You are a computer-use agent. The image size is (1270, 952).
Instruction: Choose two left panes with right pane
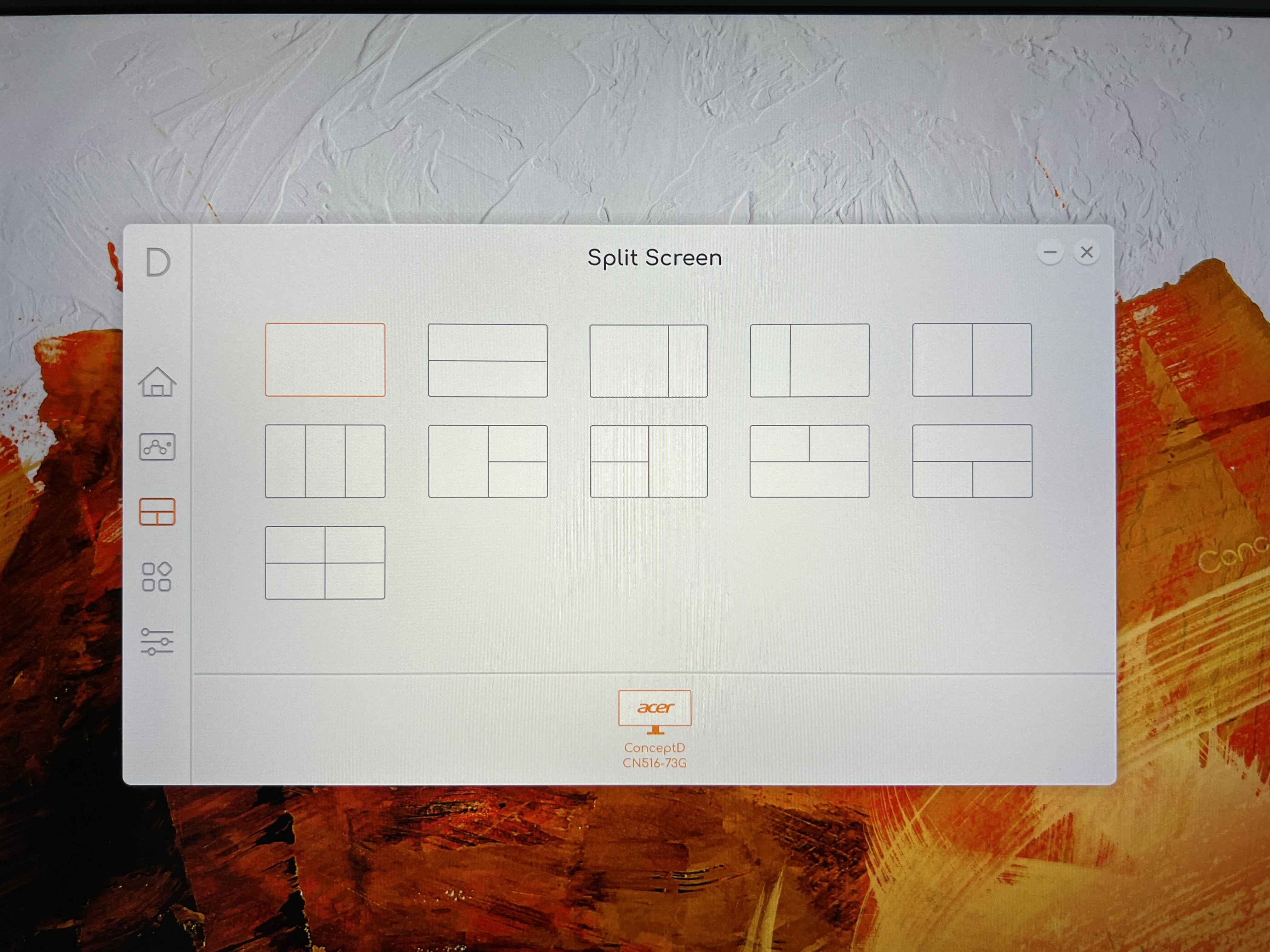pyautogui.click(x=648, y=462)
